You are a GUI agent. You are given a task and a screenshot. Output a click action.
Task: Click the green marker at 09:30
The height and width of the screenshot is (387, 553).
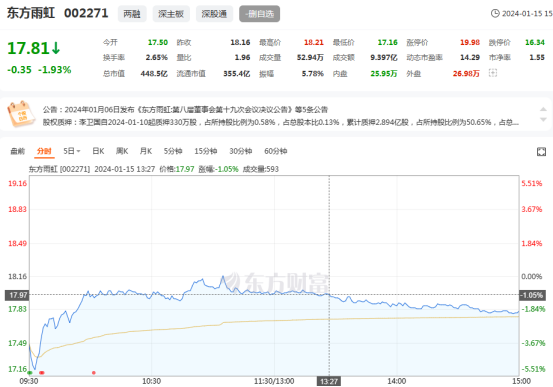[30, 373]
